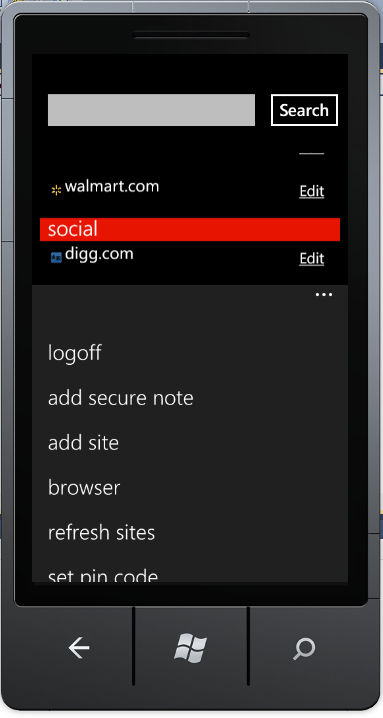Select logoff from the menu
Image resolution: width=383 pixels, height=718 pixels.
[75, 353]
